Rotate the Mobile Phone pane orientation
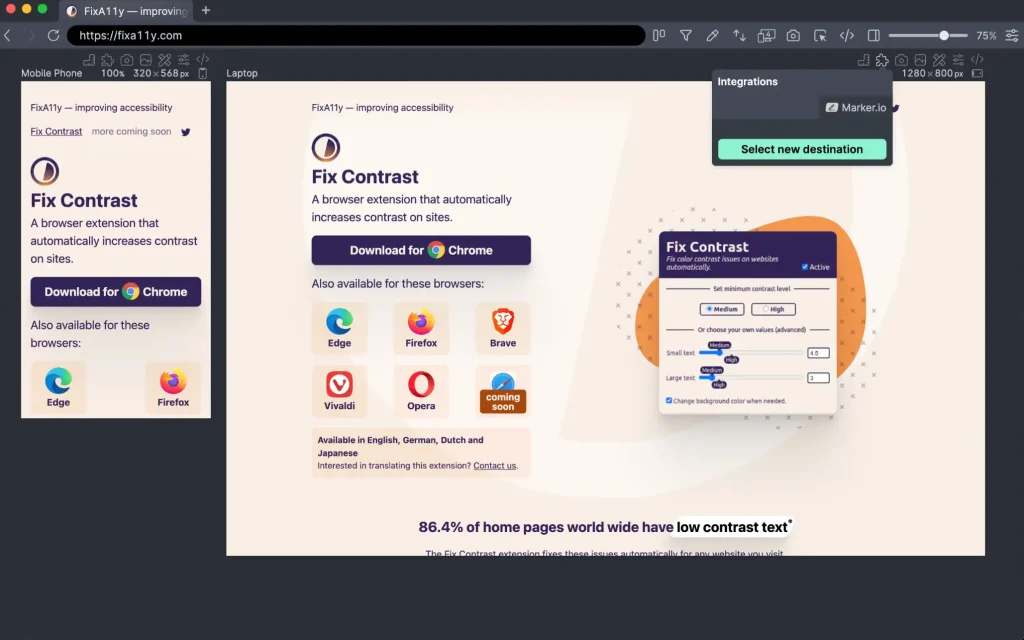1024x640 pixels. point(202,73)
